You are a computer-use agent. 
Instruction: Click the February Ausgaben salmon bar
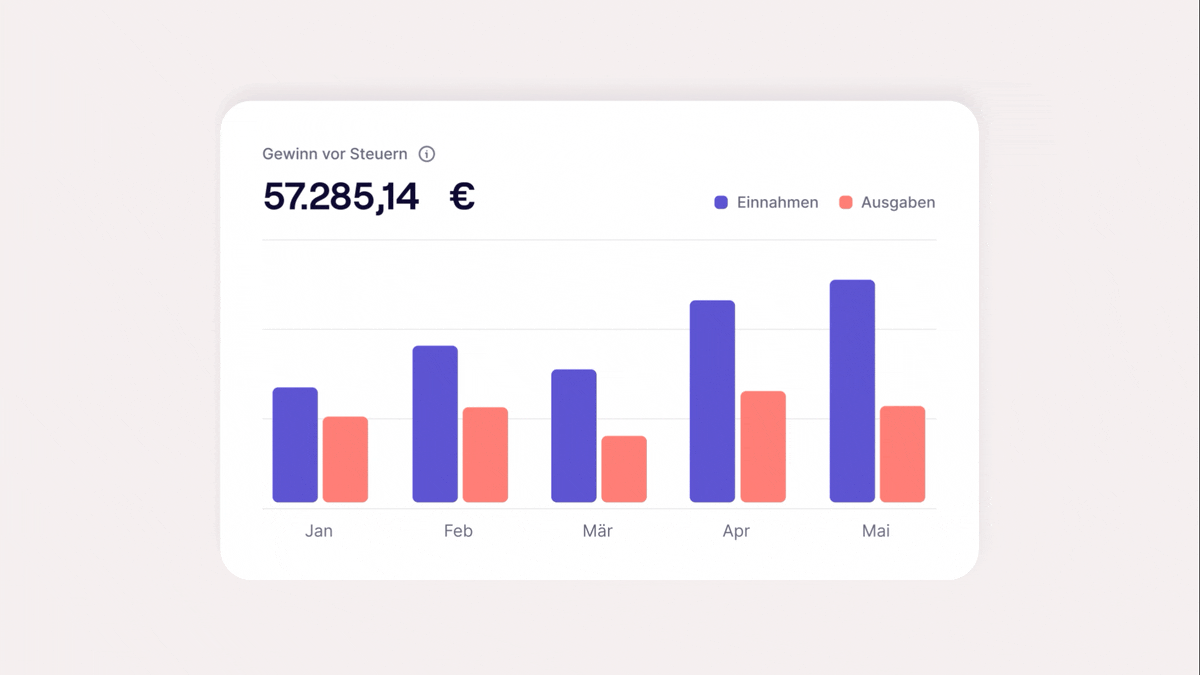pyautogui.click(x=485, y=455)
